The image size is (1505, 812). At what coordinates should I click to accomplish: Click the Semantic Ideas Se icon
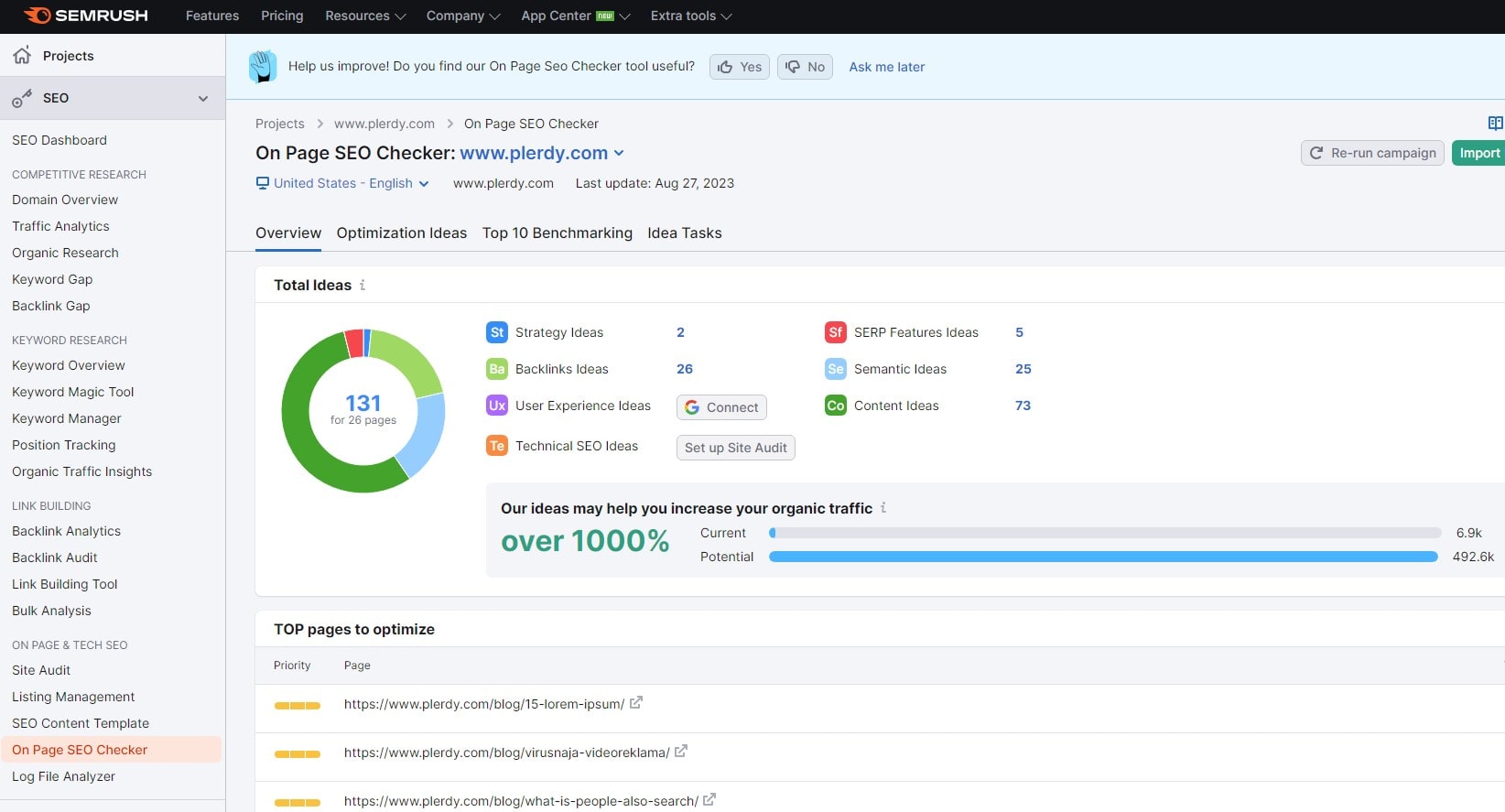(x=835, y=369)
